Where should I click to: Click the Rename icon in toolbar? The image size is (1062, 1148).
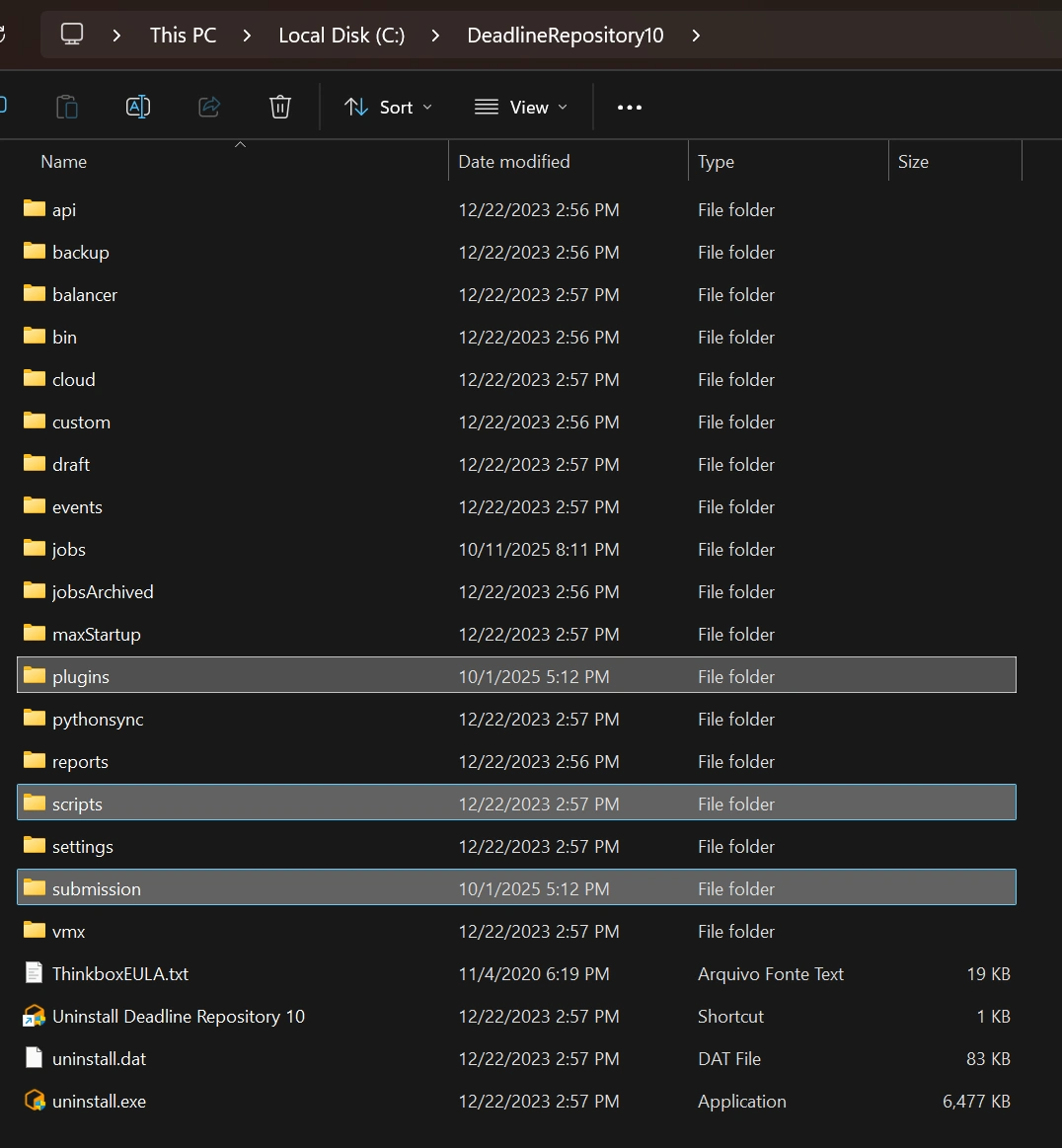(x=138, y=107)
